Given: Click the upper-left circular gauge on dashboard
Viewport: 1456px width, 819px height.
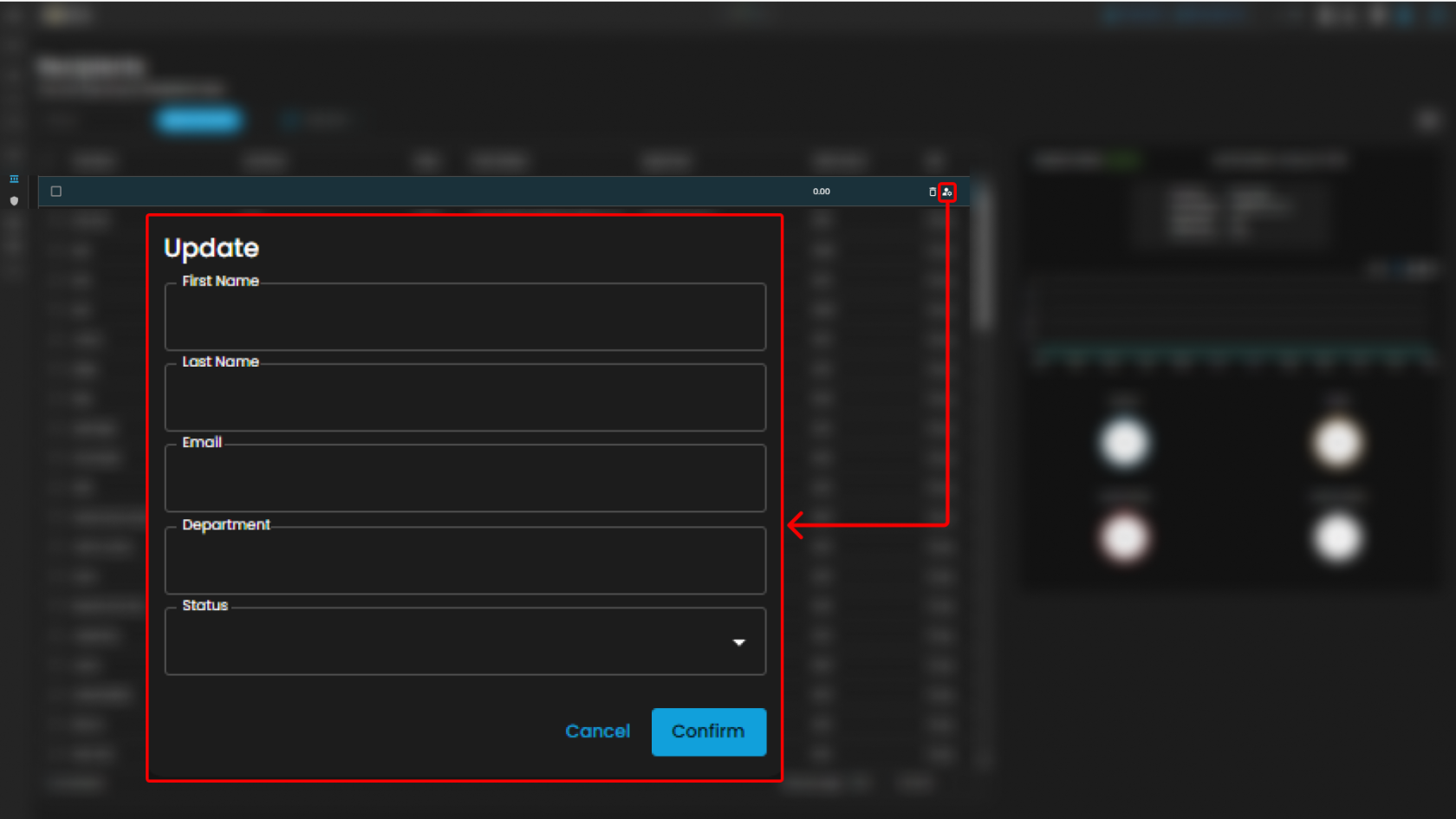Looking at the screenshot, I should point(1124,443).
